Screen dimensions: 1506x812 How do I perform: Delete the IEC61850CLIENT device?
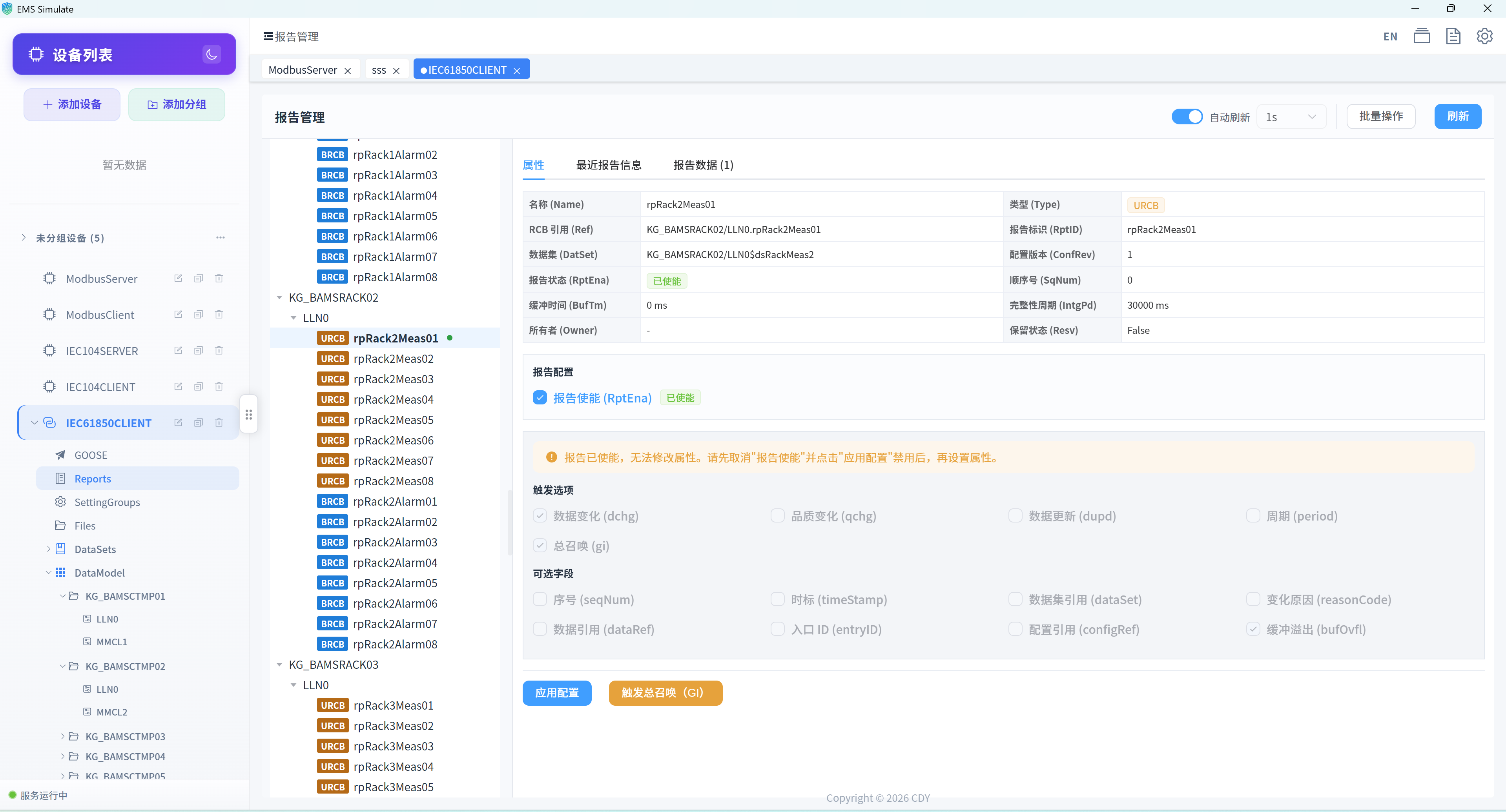click(x=219, y=422)
